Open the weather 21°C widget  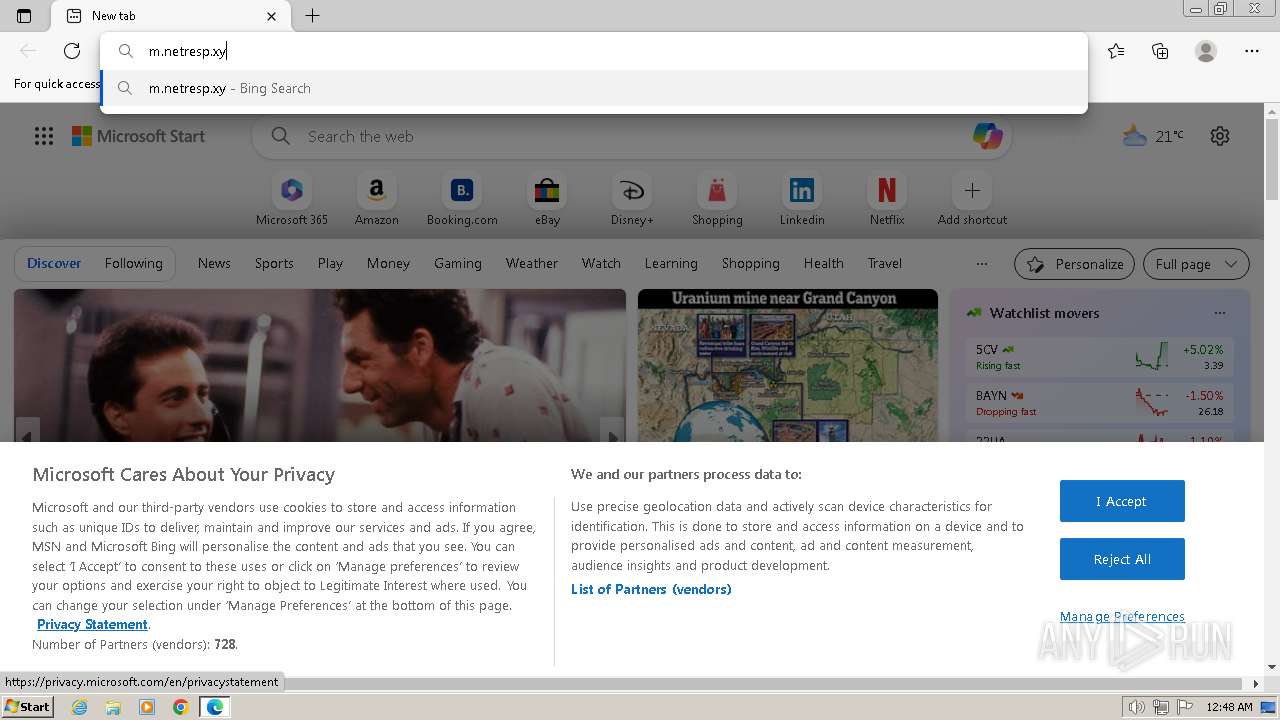coord(1153,136)
